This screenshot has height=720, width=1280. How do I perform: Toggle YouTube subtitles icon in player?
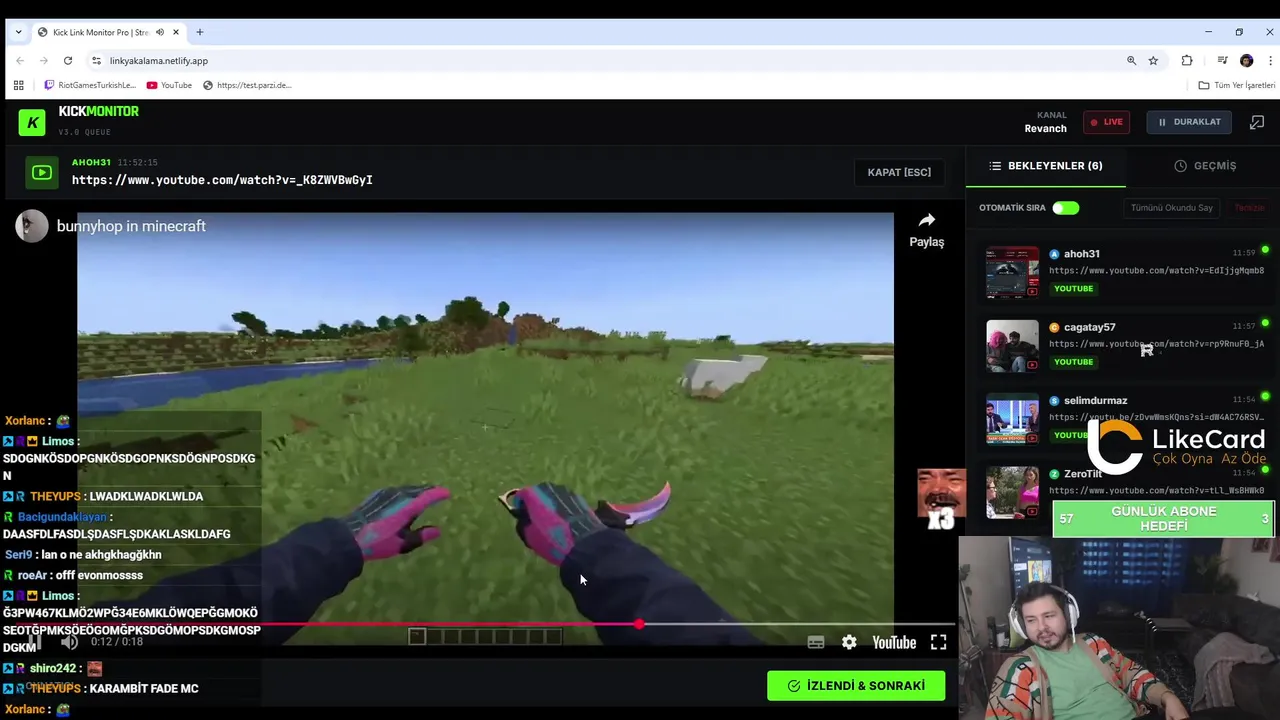[816, 643]
